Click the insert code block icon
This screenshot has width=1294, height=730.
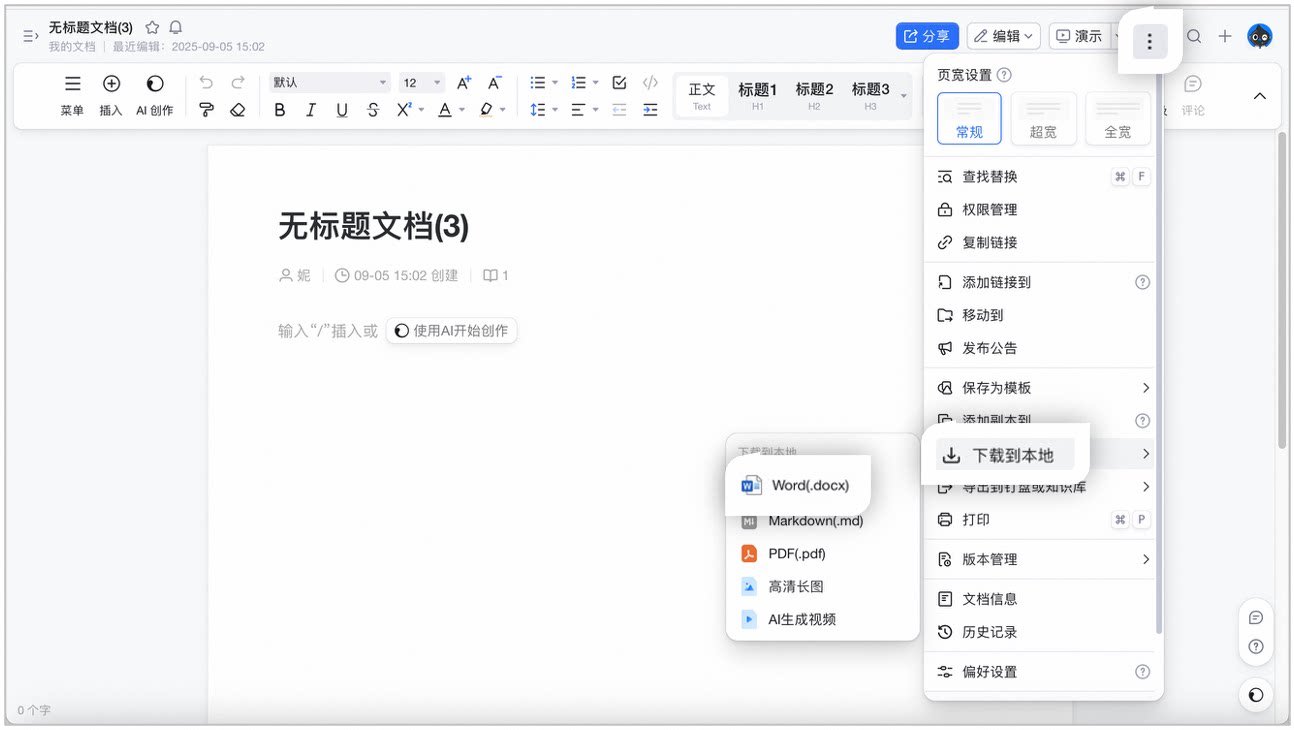click(650, 83)
